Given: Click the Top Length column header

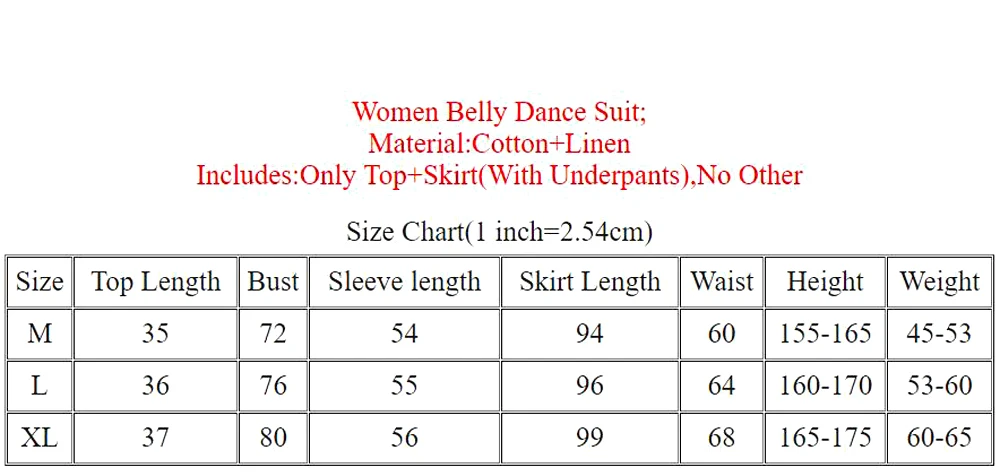Looking at the screenshot, I should click(155, 282).
